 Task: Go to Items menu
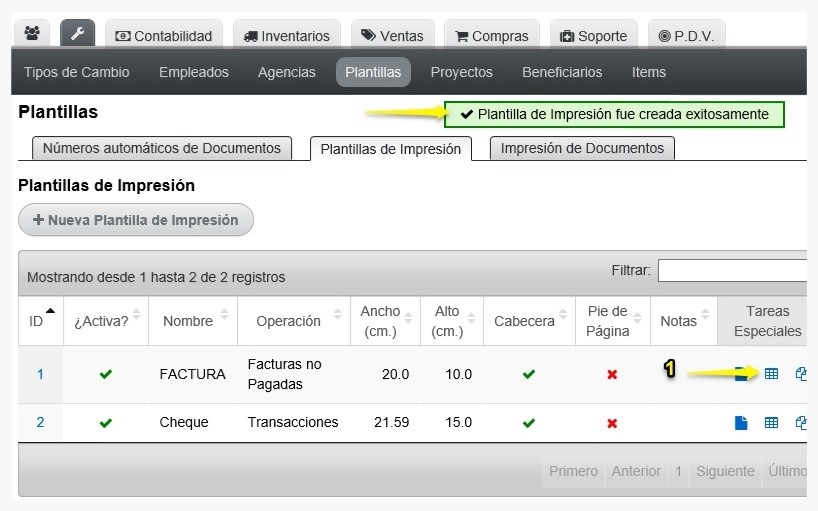[648, 72]
